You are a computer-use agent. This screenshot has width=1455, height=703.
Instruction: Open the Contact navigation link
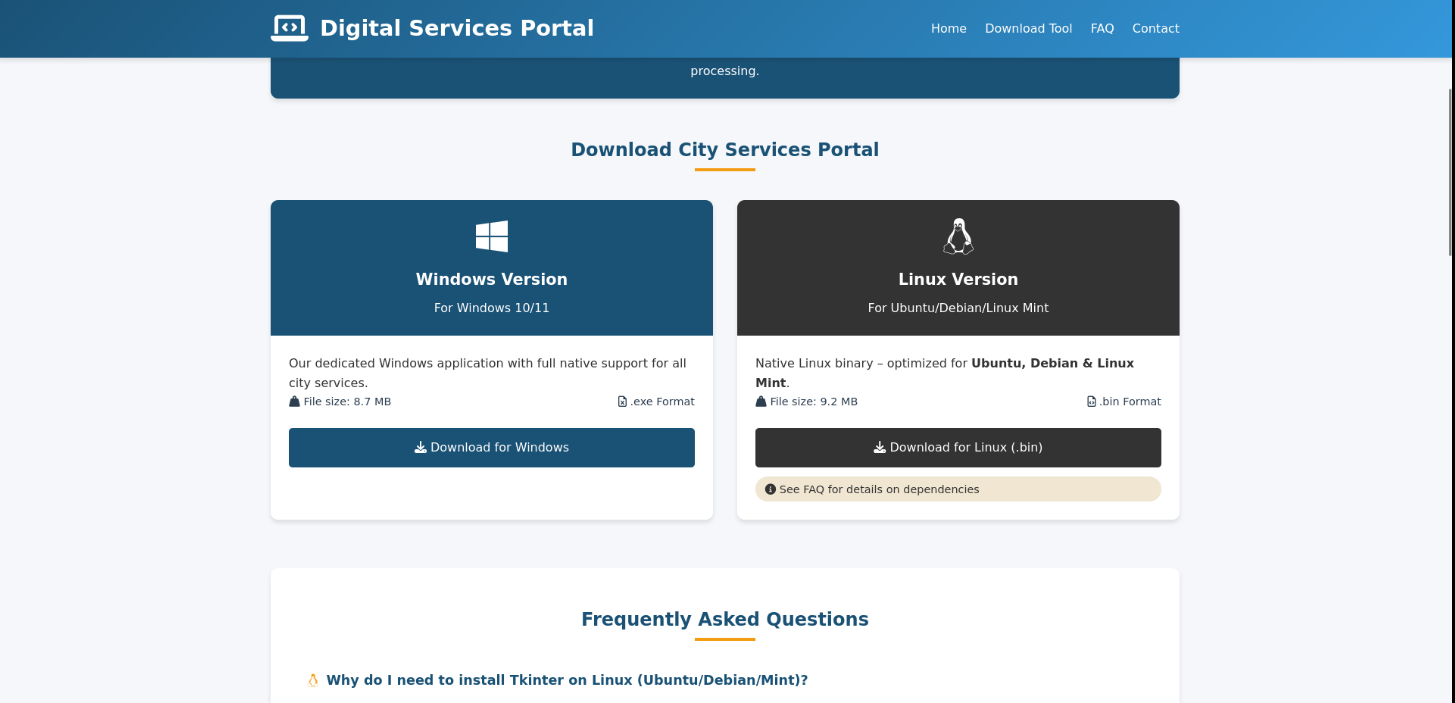pyautogui.click(x=1155, y=29)
